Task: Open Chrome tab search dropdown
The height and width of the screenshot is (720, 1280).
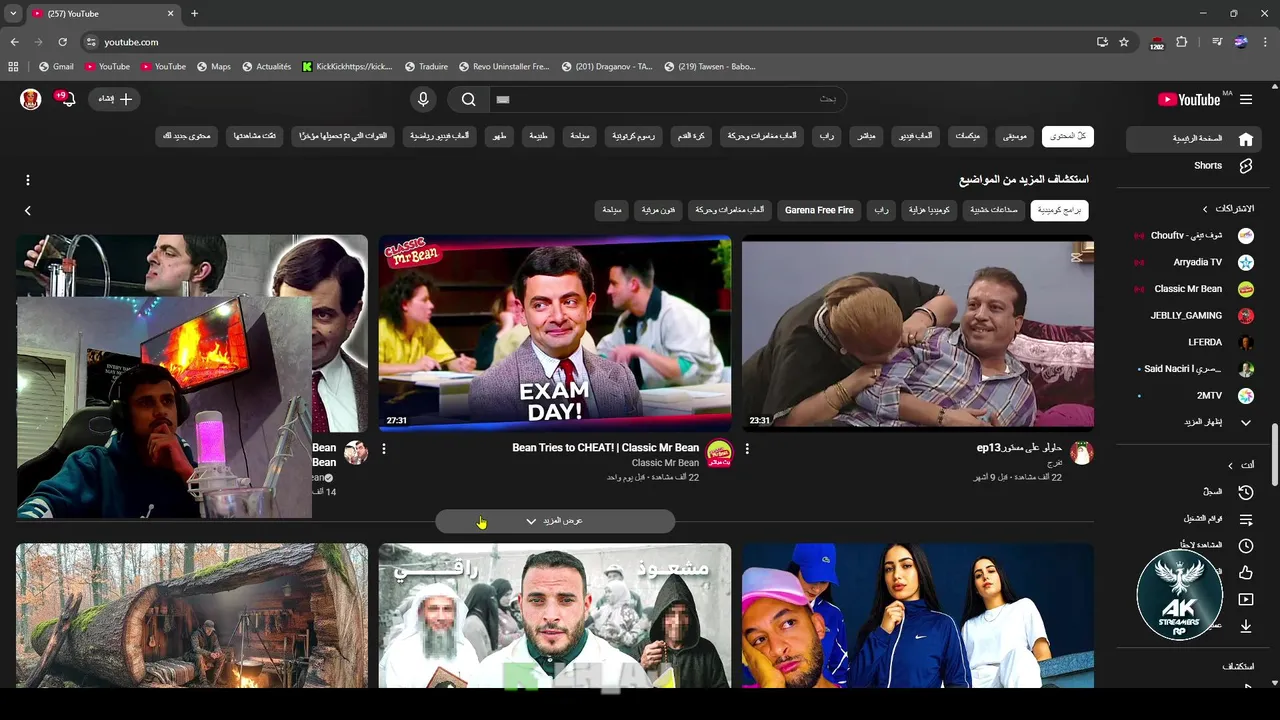Action: 13,13
